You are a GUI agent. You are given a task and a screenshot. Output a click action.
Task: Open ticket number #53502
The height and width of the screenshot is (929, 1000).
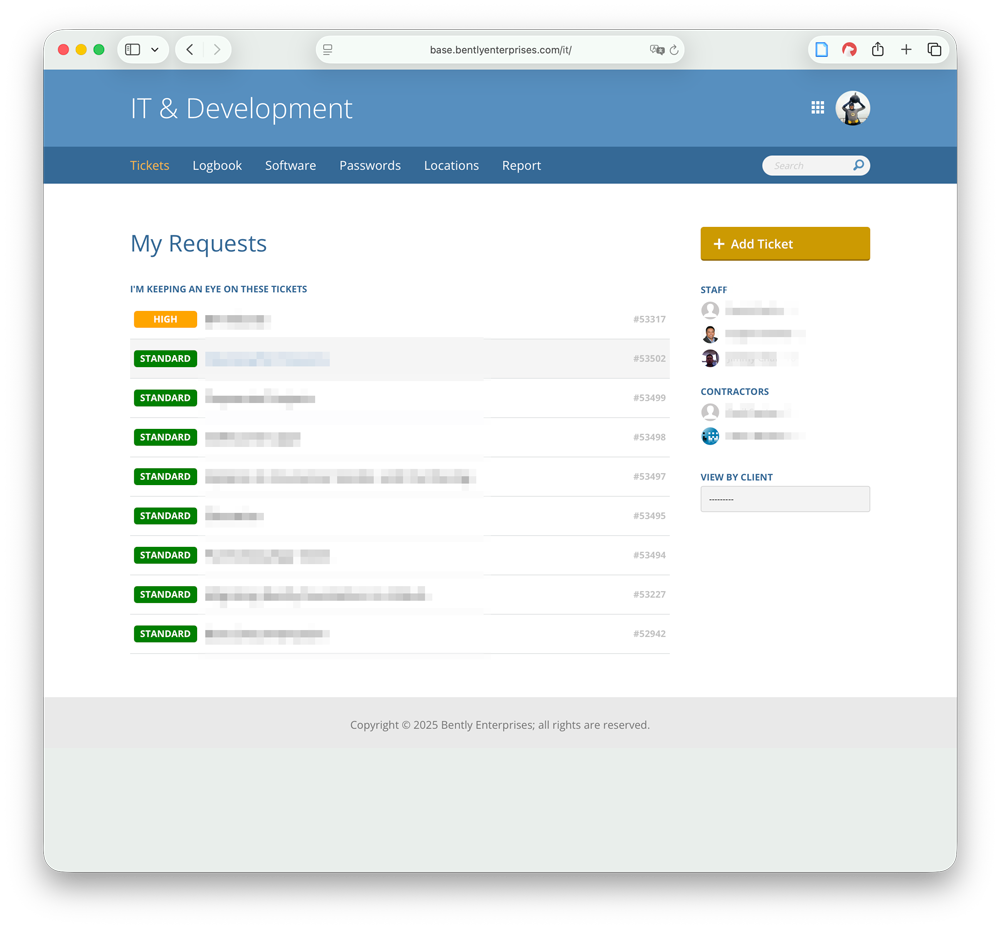[x=400, y=359]
